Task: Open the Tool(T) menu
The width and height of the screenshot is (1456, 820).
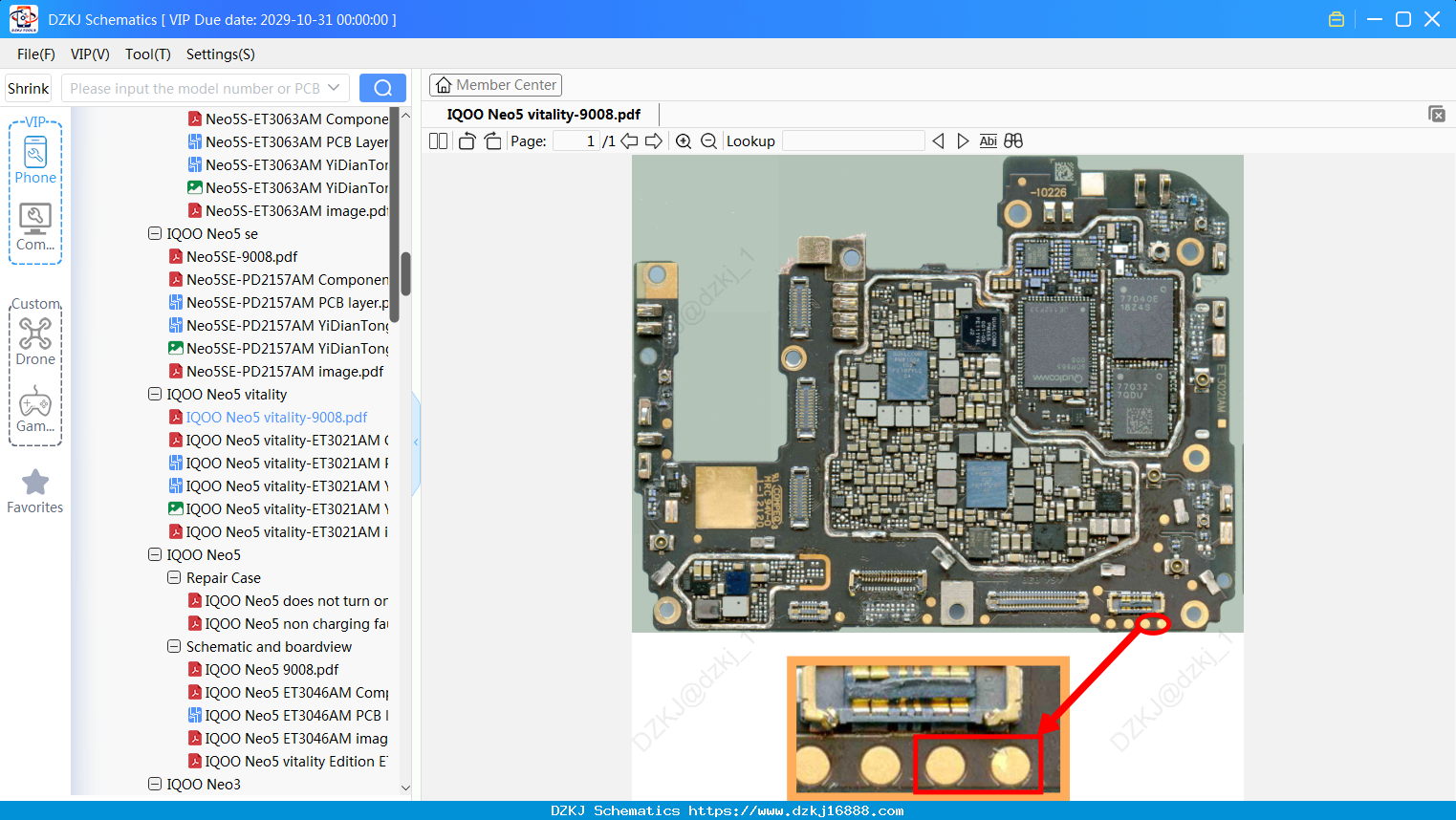Action: click(147, 54)
